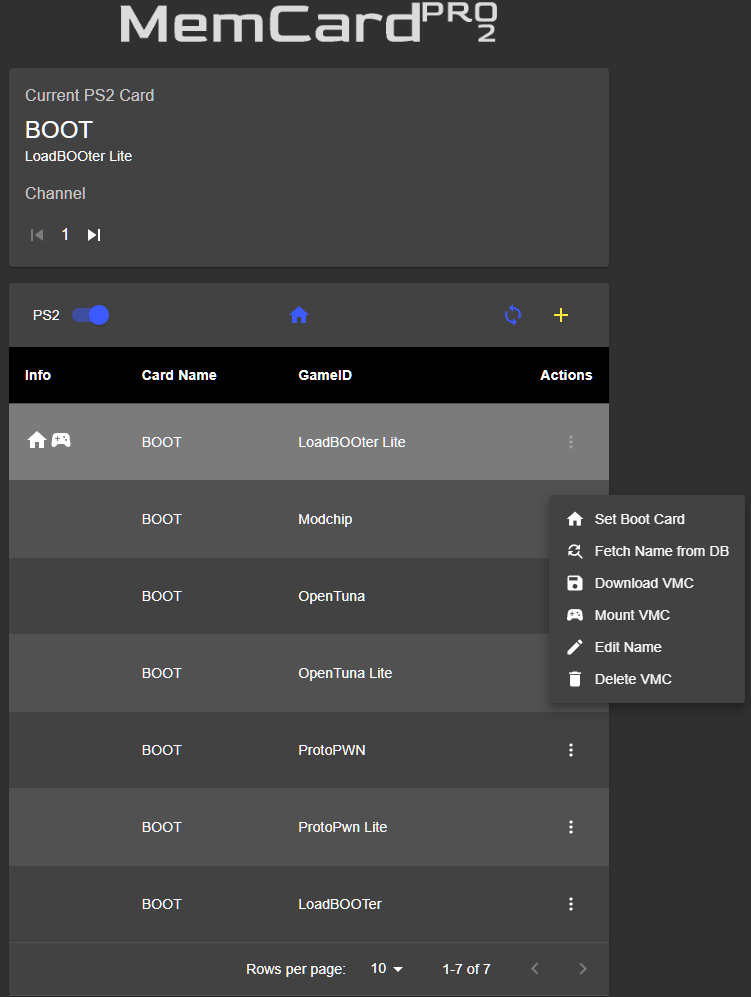The width and height of the screenshot is (751, 997).
Task: Skip to next channel
Action: click(94, 235)
